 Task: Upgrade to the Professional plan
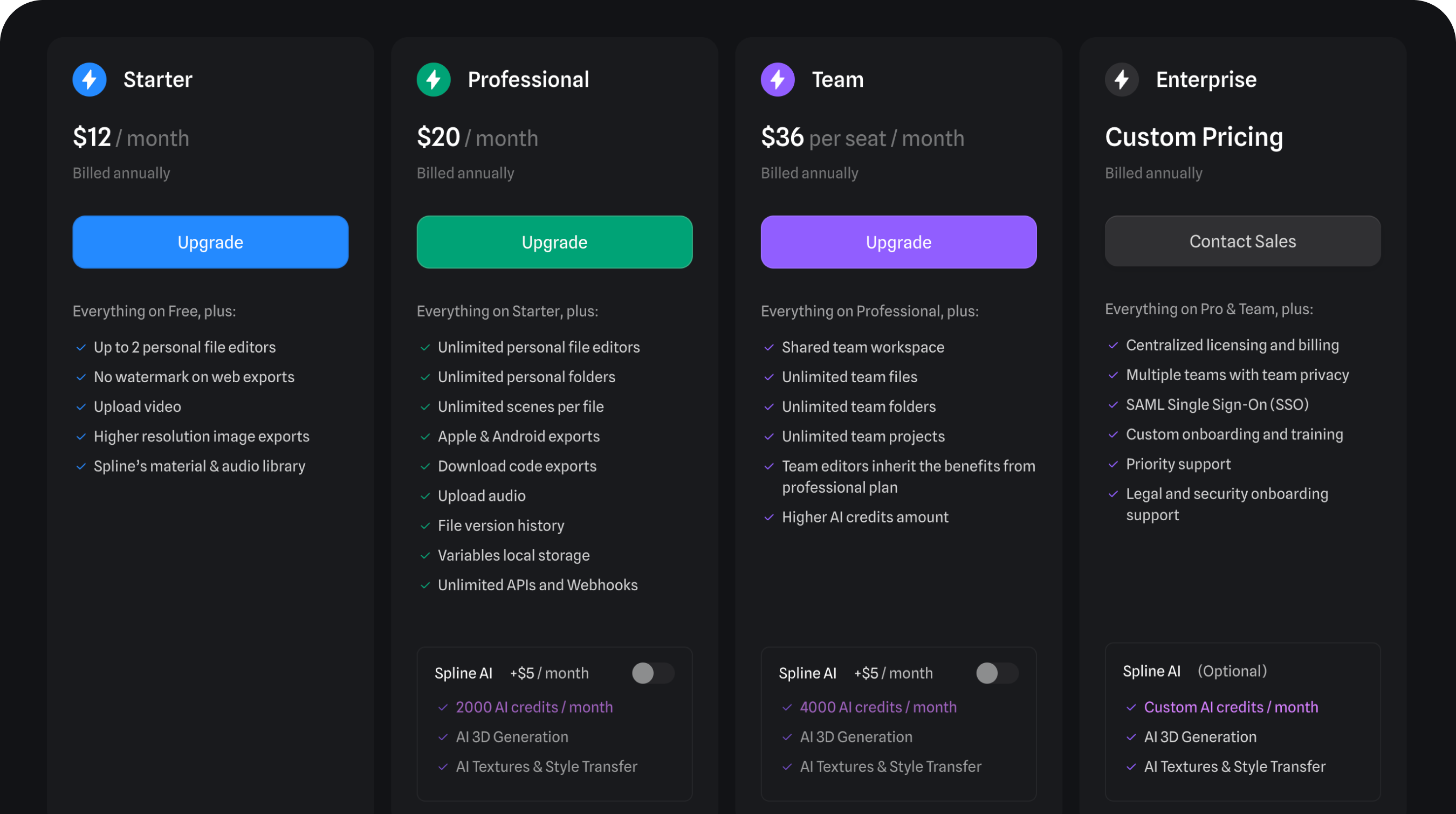tap(554, 242)
